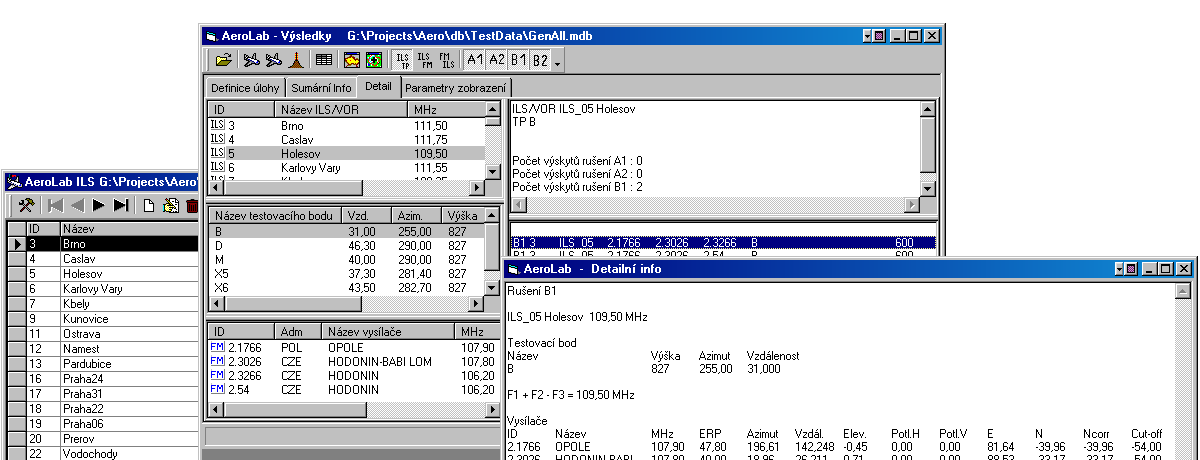The image size is (1200, 460).
Task: Click the green coverage map icon
Action: [373, 60]
